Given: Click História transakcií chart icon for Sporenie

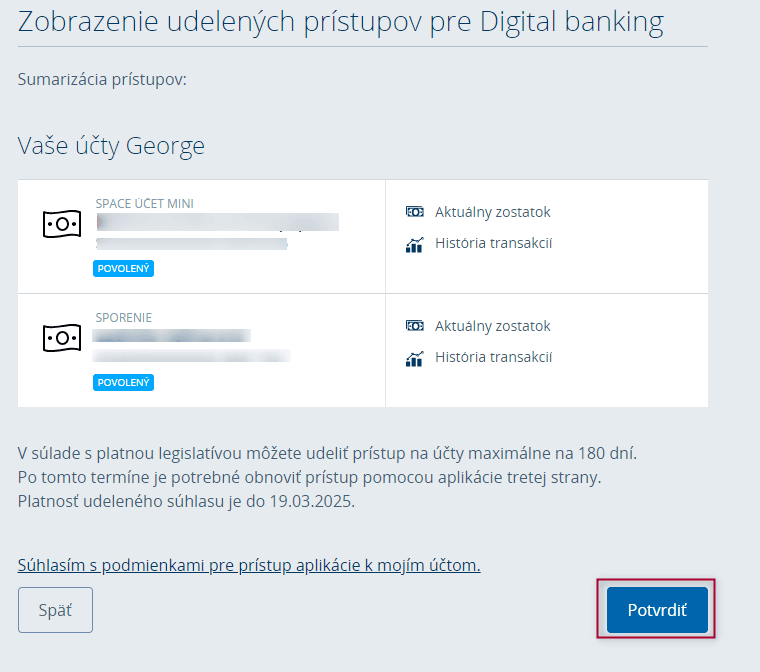Looking at the screenshot, I should coord(414,358).
